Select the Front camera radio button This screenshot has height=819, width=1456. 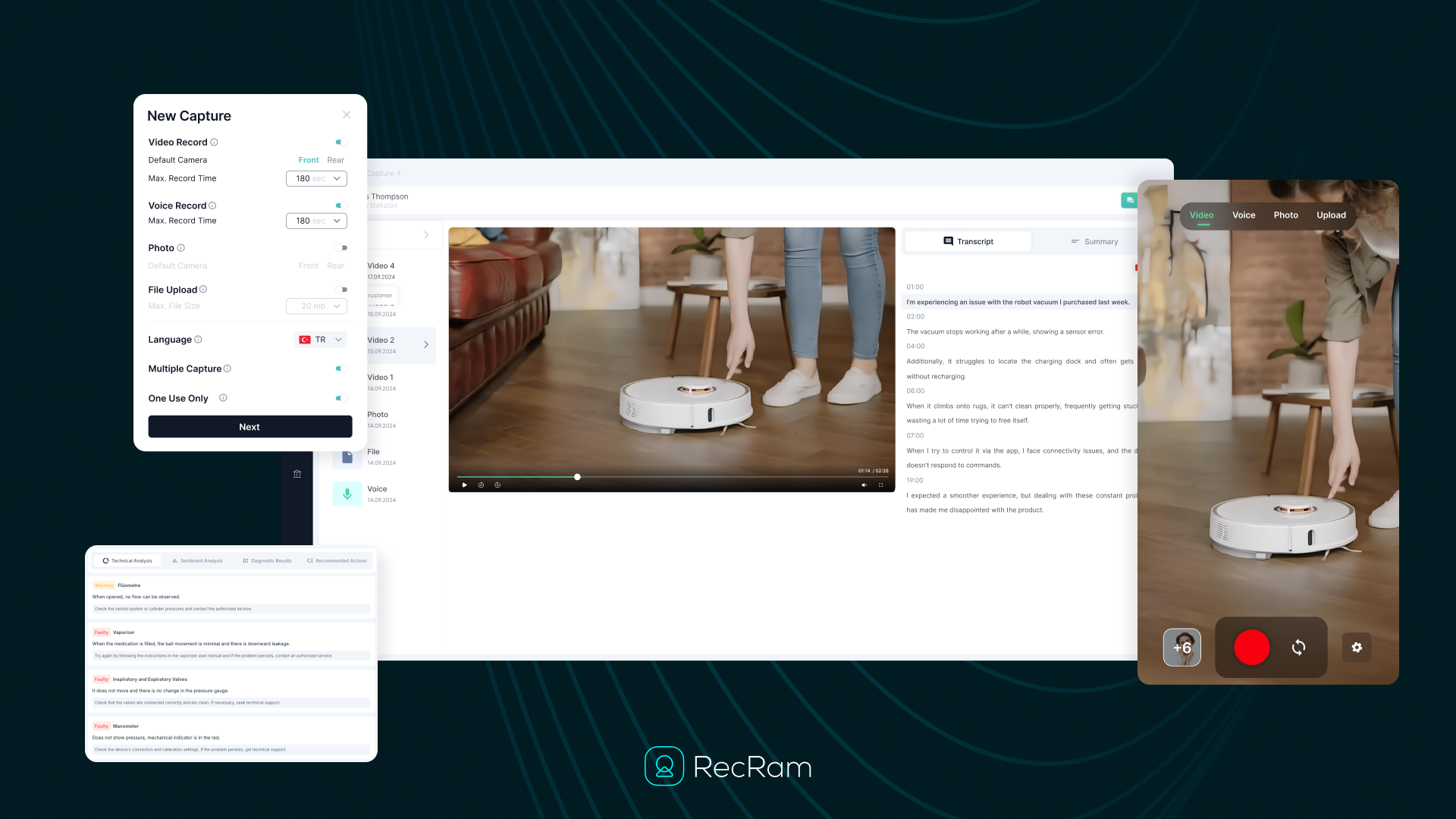tap(308, 160)
